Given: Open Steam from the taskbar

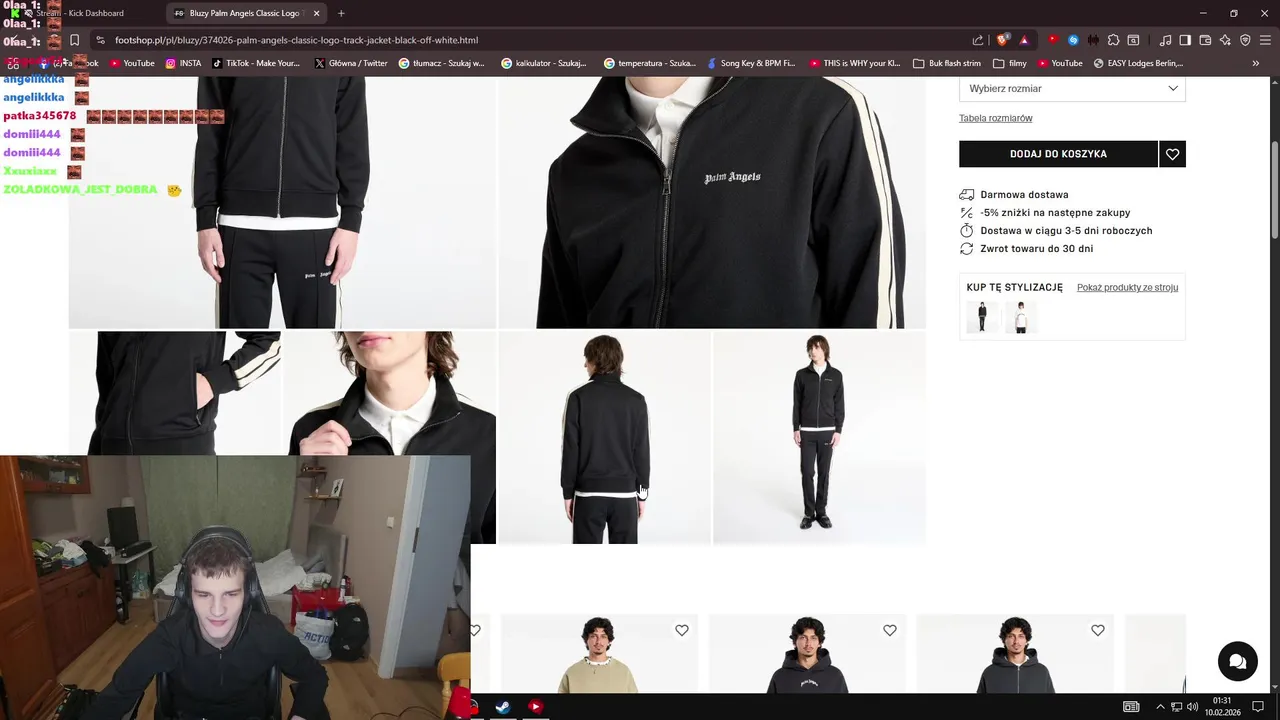Looking at the screenshot, I should point(503,707).
